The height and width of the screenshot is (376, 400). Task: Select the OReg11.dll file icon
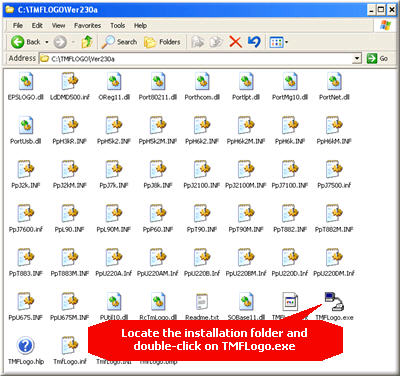(114, 82)
